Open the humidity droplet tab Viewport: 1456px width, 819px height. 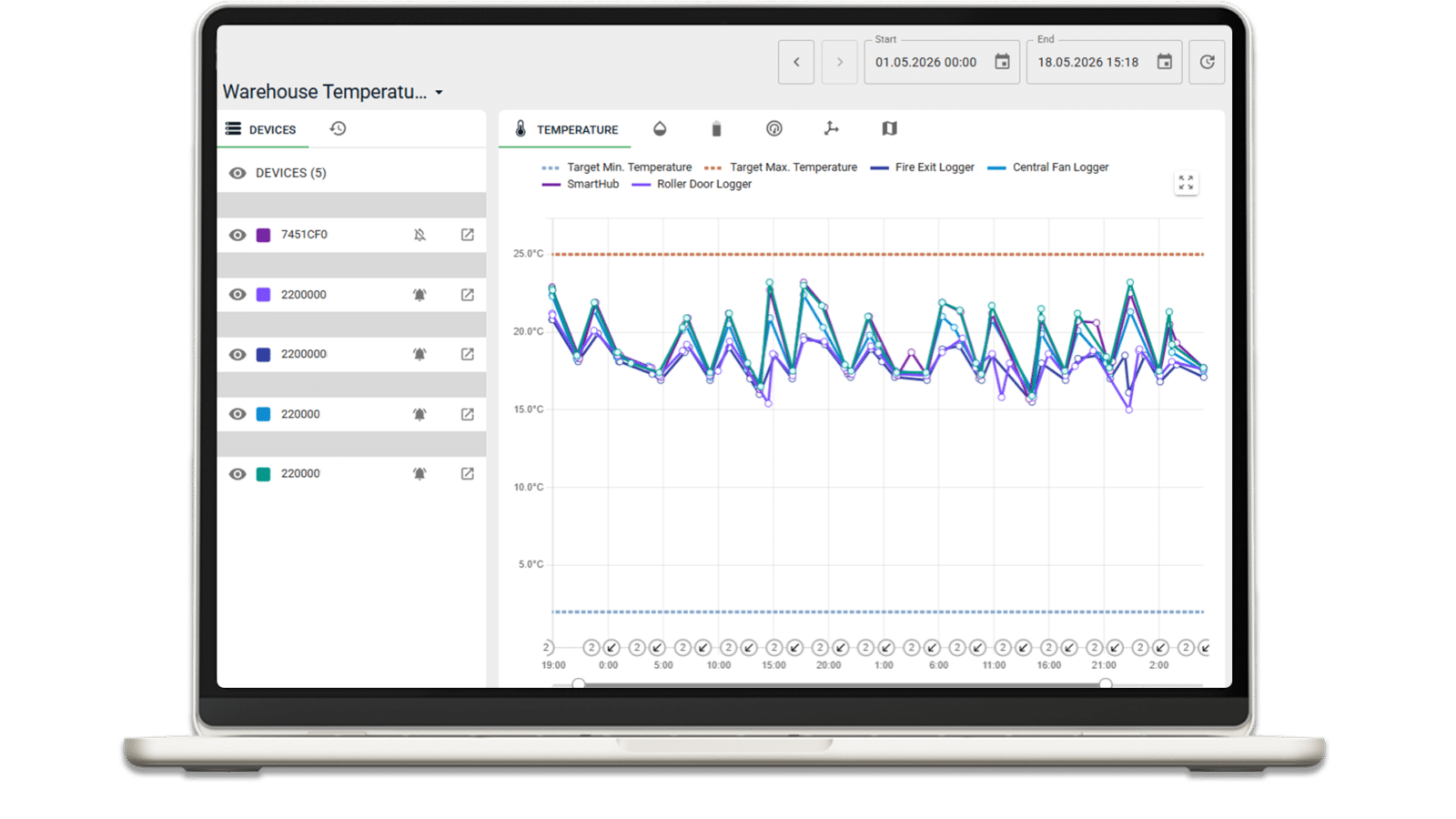[660, 129]
